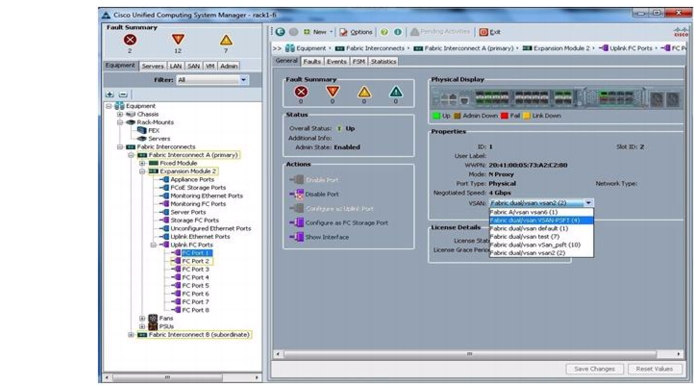Click the Exit toolbar button
This screenshot has width=699, height=388.
pos(490,32)
